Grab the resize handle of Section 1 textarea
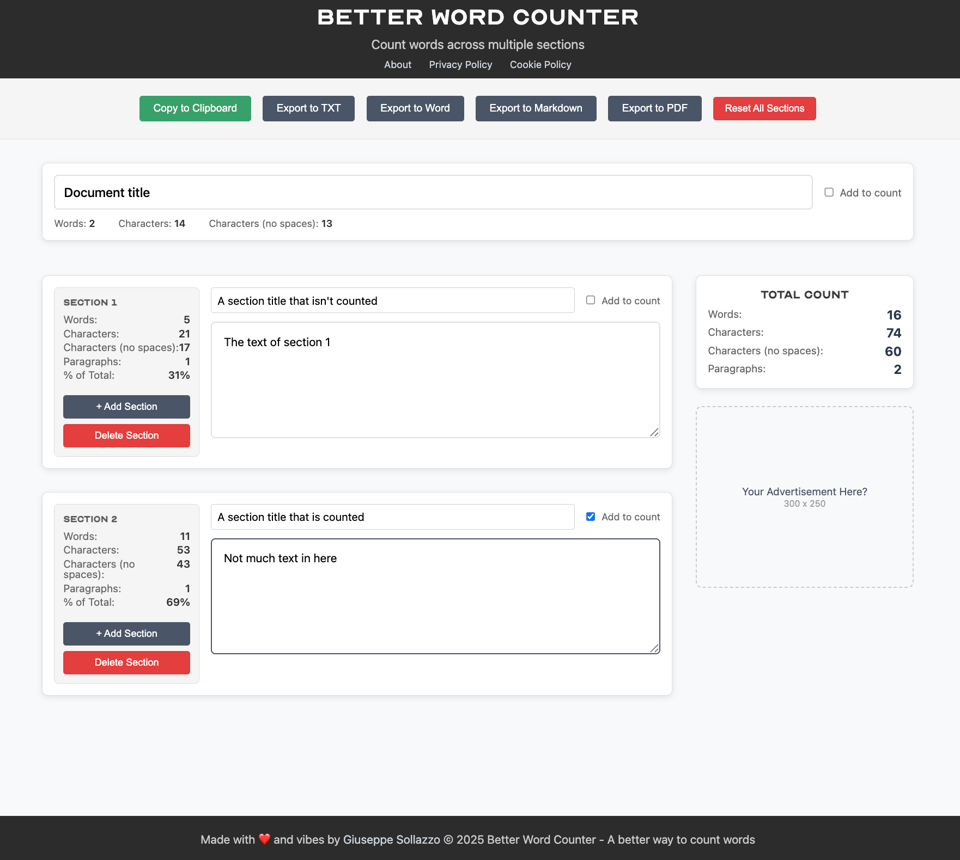Viewport: 960px width, 860px height. pos(654,432)
